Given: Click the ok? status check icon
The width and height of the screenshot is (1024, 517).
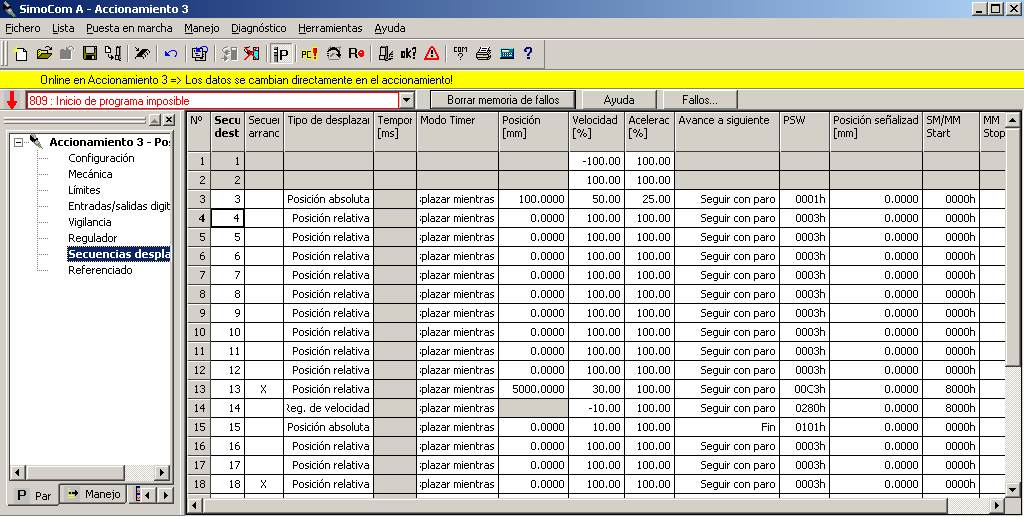Looking at the screenshot, I should [409, 54].
